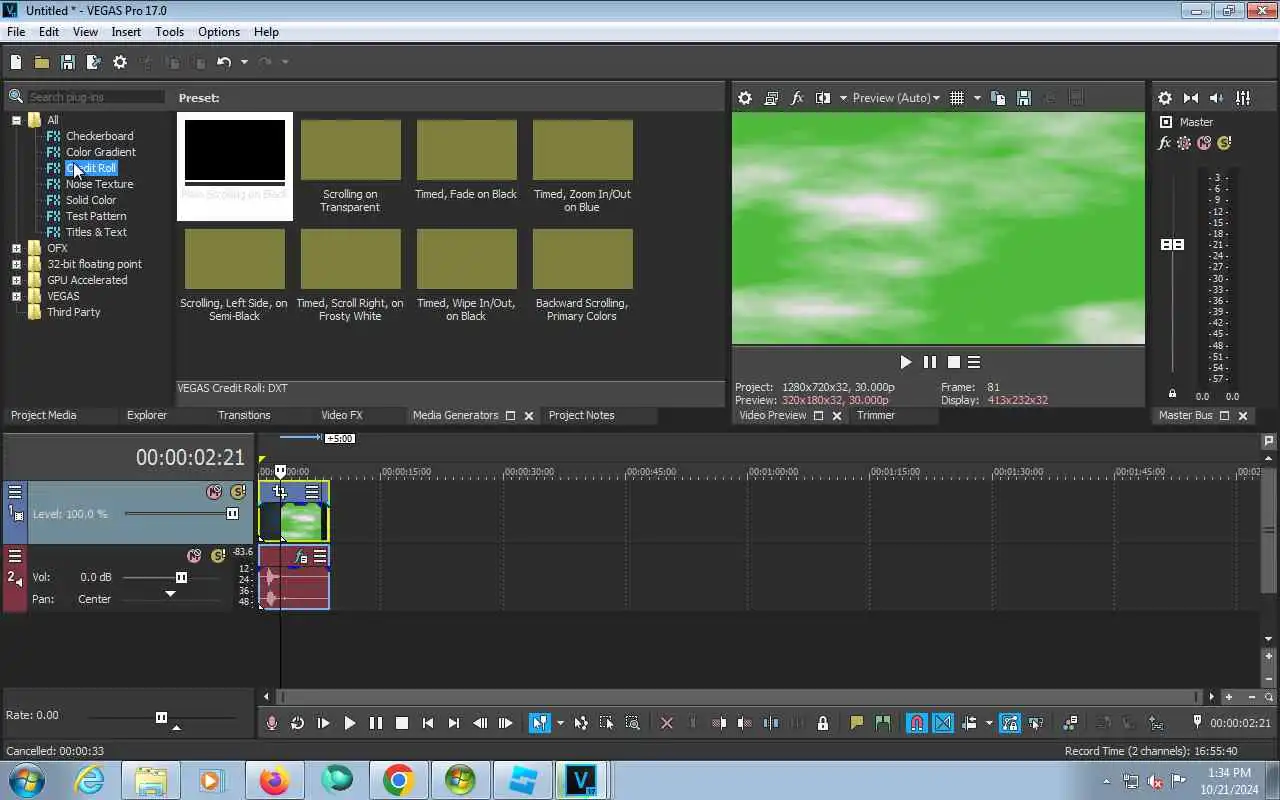Click the Event Pan/Crop icon on video clip
The height and width of the screenshot is (800, 1280).
(x=280, y=492)
